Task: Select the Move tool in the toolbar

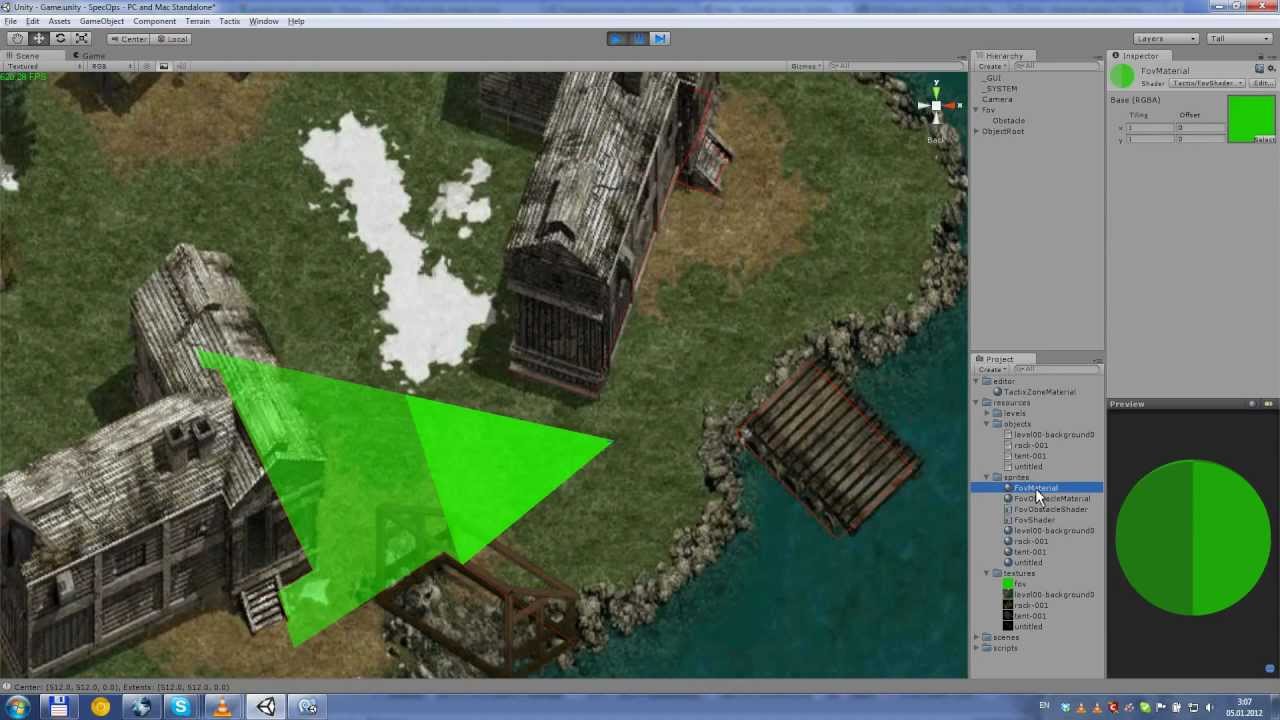Action: (38, 38)
